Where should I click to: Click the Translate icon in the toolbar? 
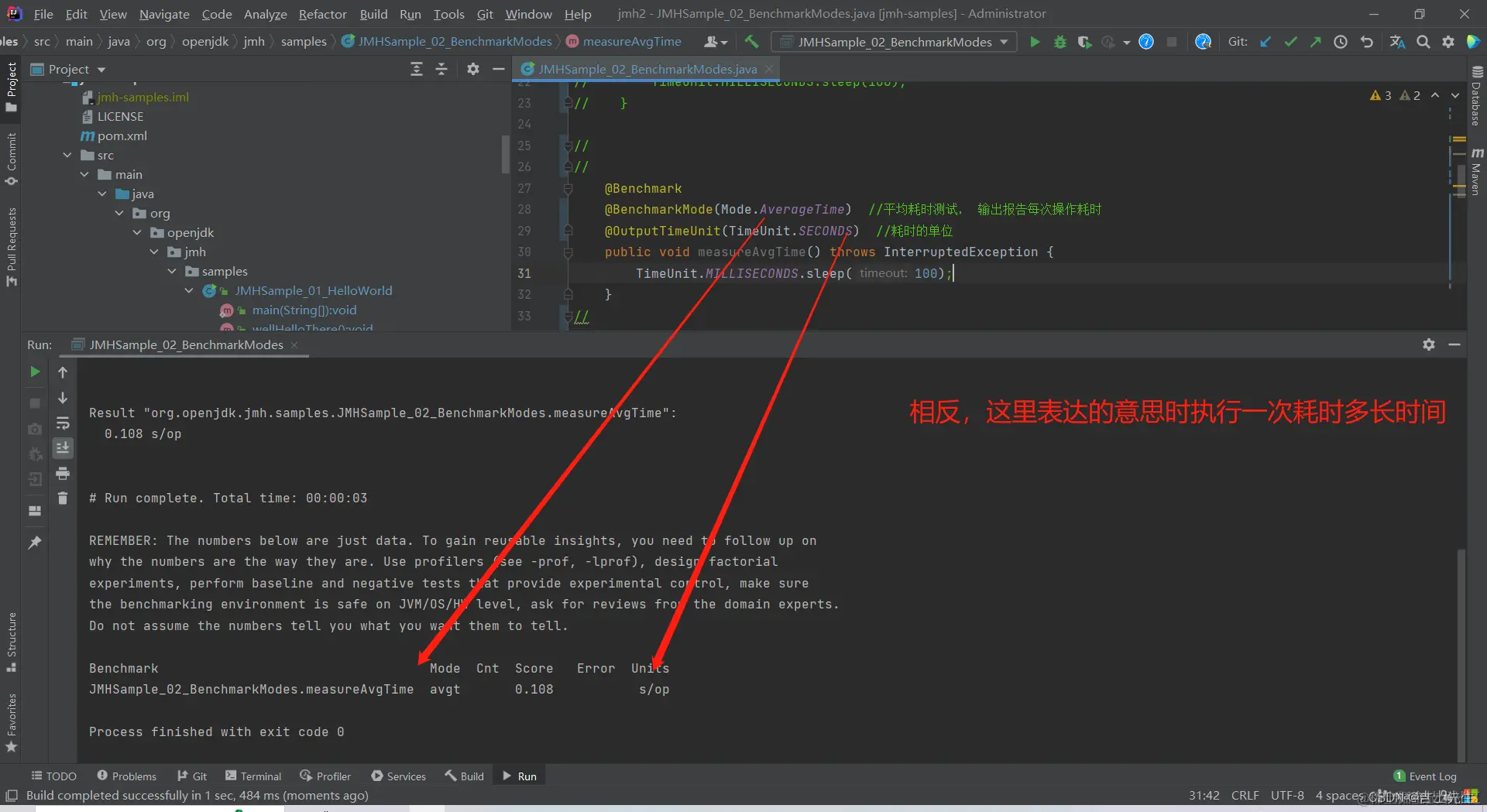(x=1397, y=42)
